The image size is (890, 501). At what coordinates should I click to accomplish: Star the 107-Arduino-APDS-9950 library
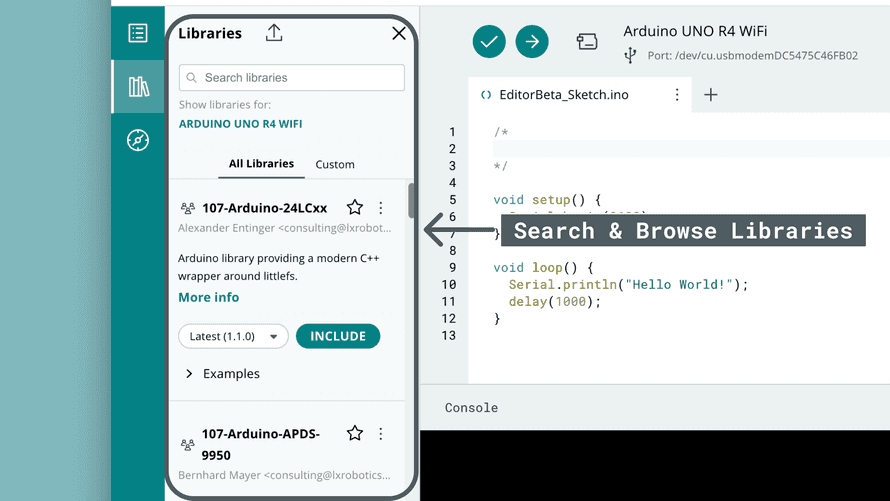[x=354, y=433]
